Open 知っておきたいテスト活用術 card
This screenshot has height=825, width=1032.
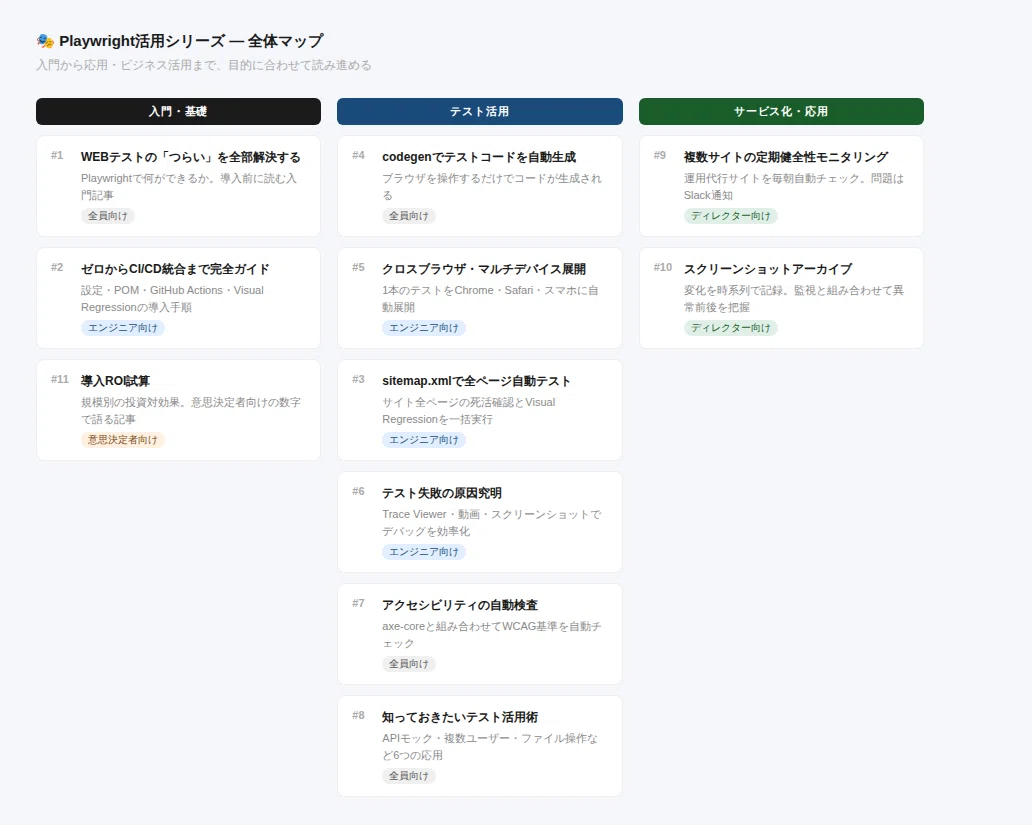[480, 746]
